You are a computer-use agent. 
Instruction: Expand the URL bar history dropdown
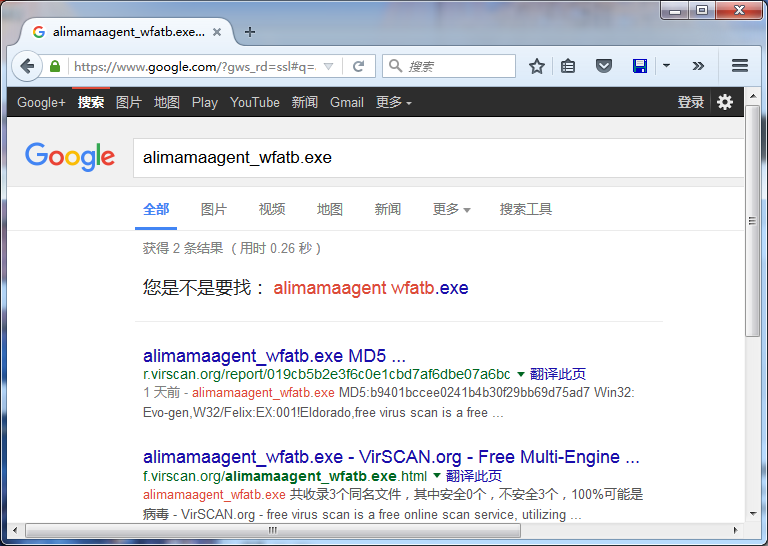pos(329,67)
